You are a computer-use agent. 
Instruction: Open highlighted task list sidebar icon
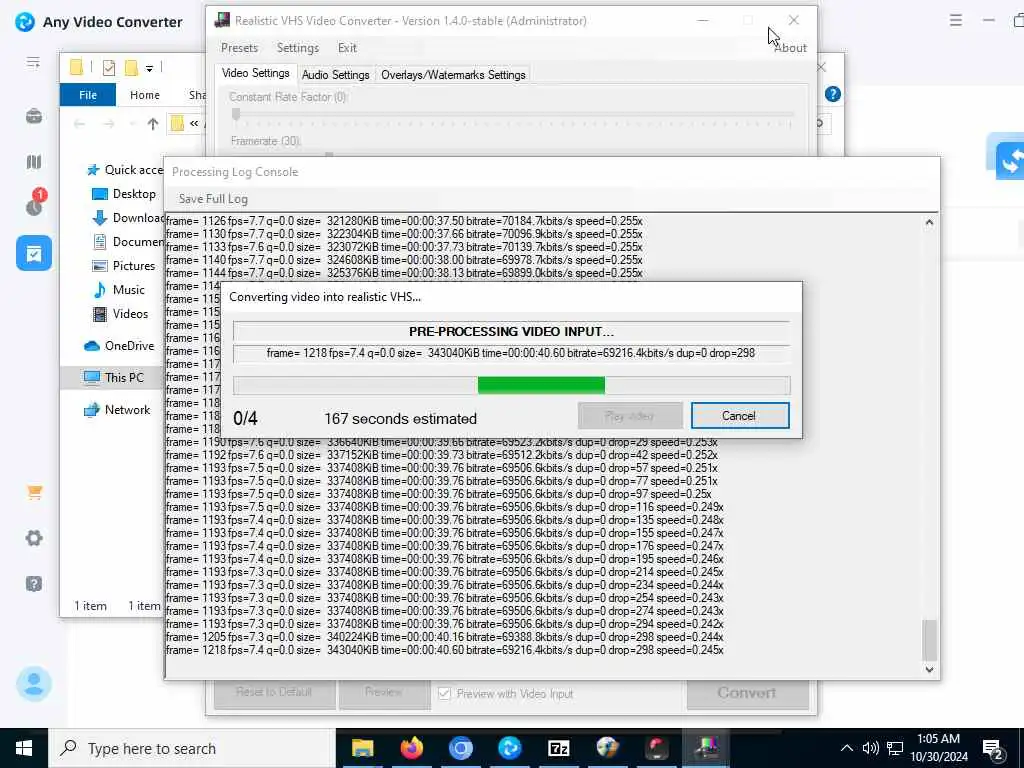click(x=34, y=253)
